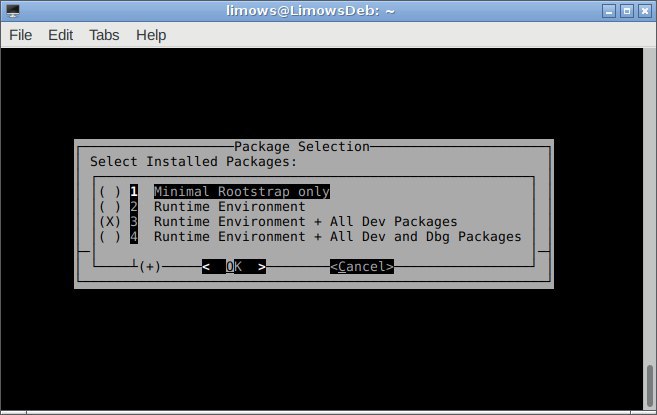Viewport: 657px width, 415px height.
Task: Minimize the terminal window
Action: pyautogui.click(x=609, y=11)
